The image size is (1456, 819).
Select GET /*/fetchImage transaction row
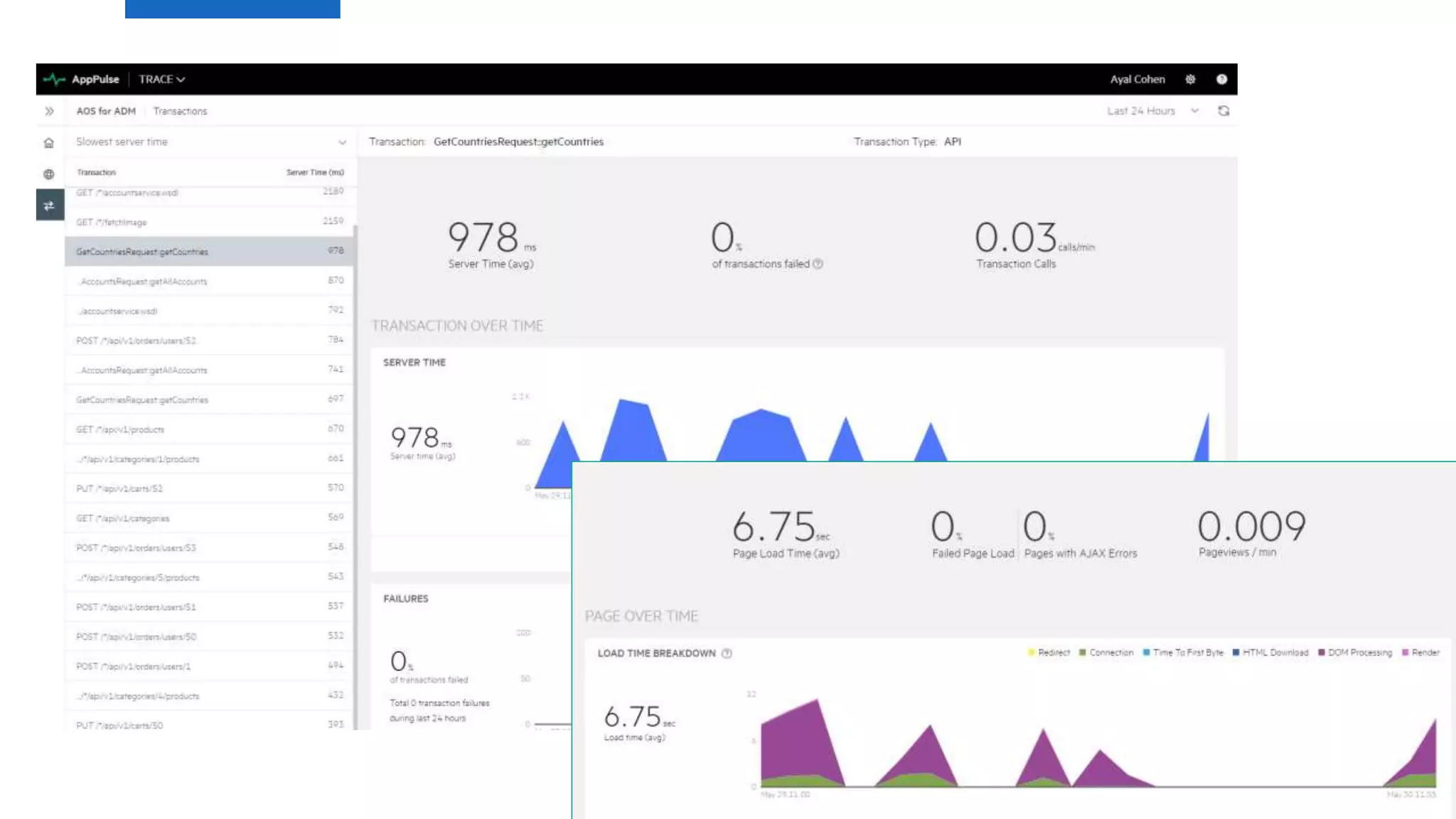[x=209, y=222]
